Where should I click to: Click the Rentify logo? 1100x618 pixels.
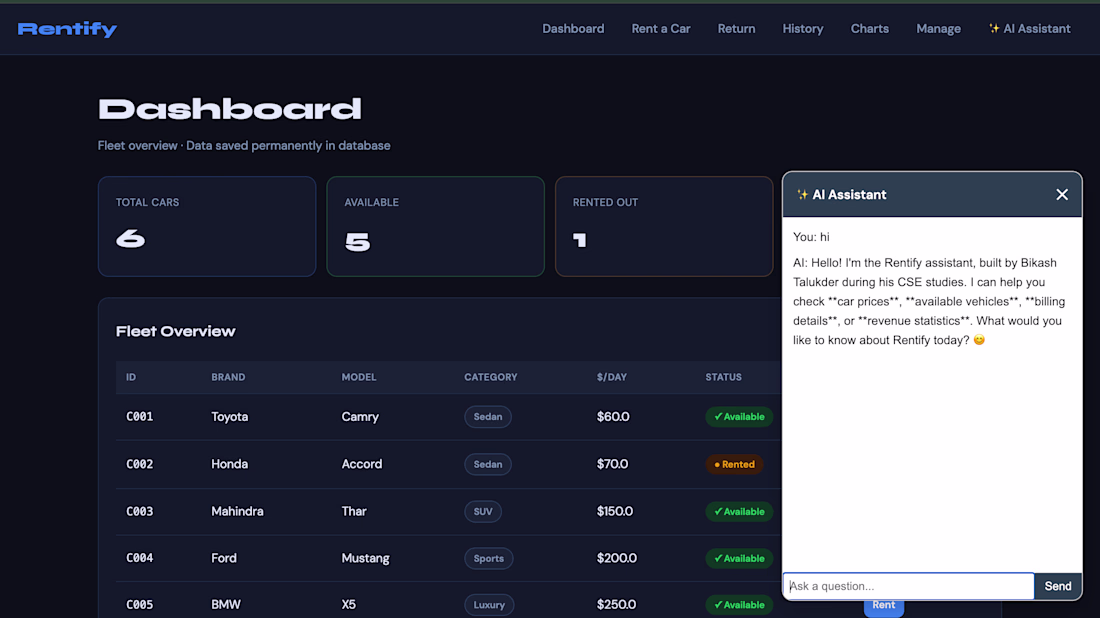click(x=67, y=29)
